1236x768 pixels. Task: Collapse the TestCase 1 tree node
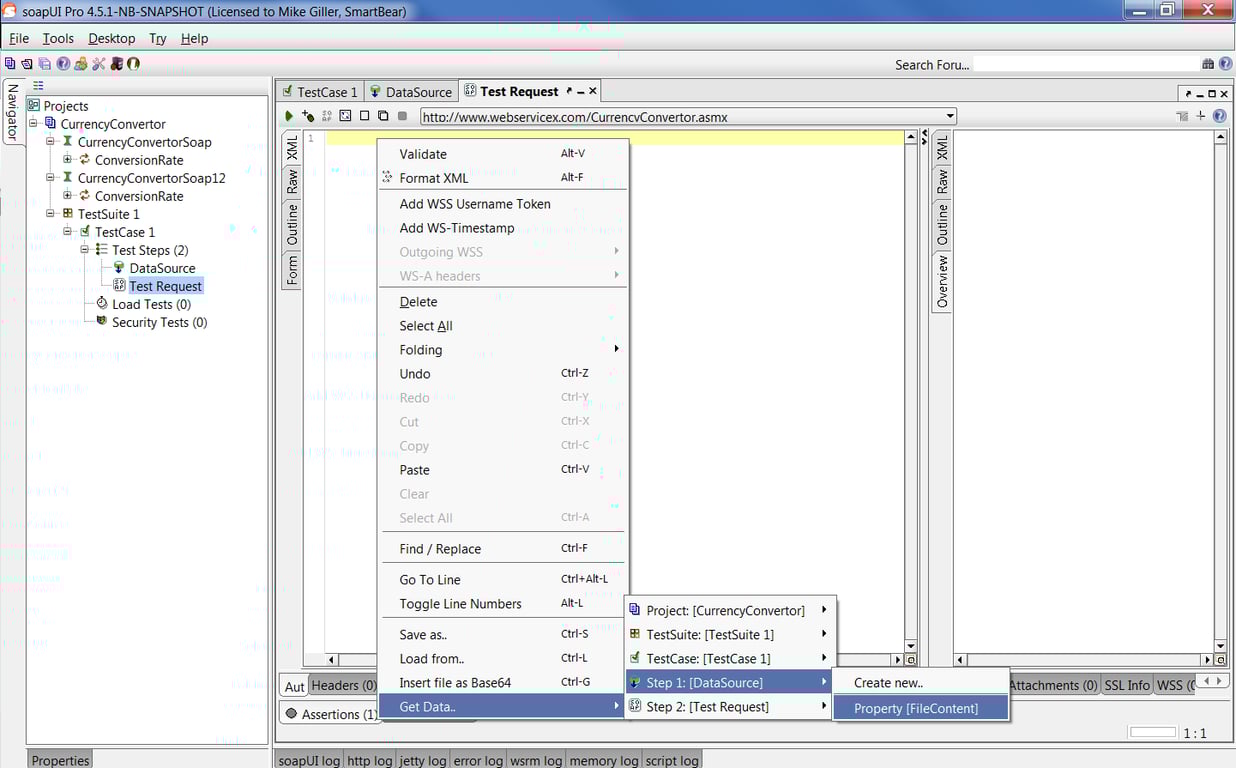pyautogui.click(x=68, y=232)
